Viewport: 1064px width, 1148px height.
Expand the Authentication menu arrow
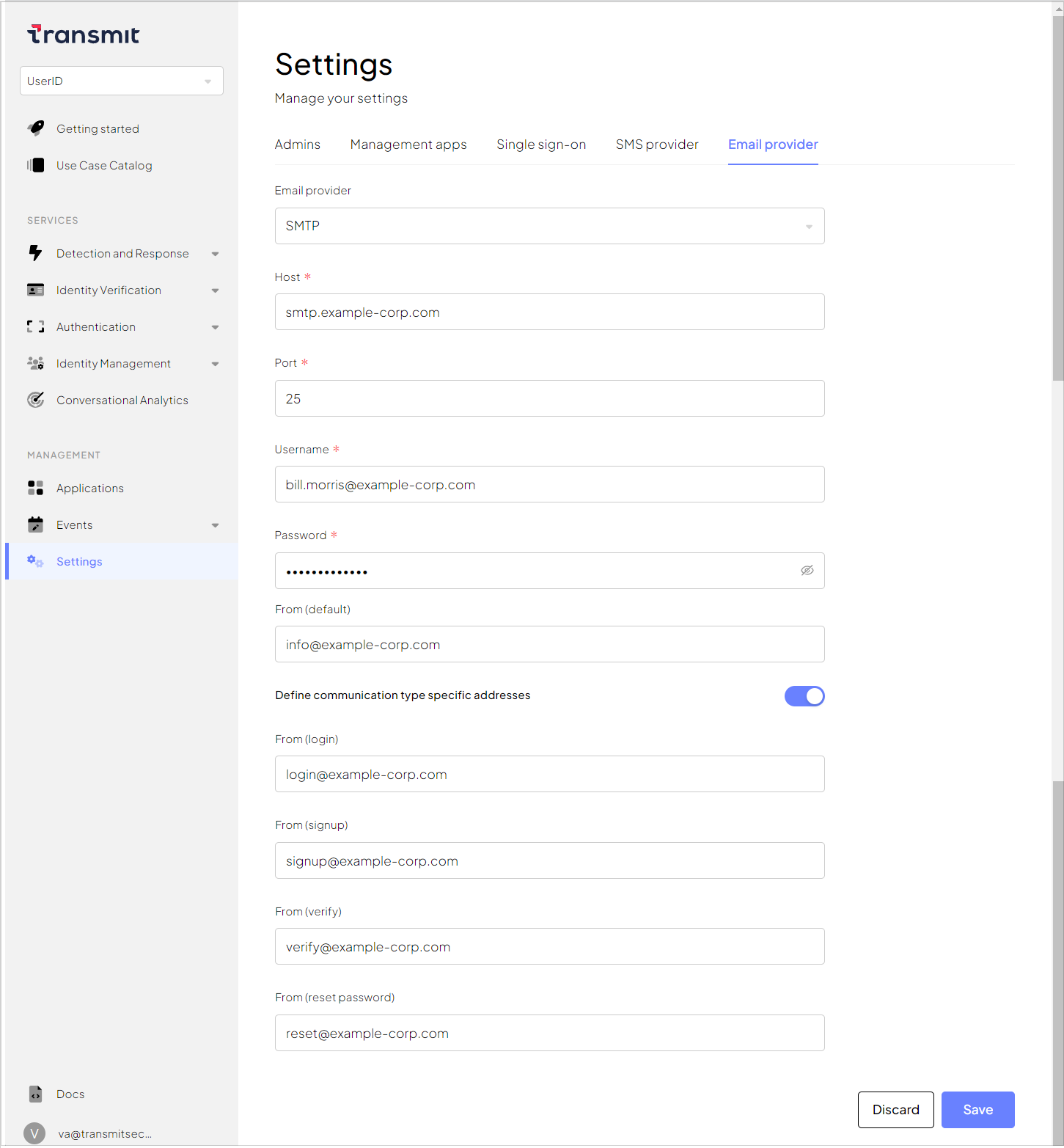[x=215, y=327]
